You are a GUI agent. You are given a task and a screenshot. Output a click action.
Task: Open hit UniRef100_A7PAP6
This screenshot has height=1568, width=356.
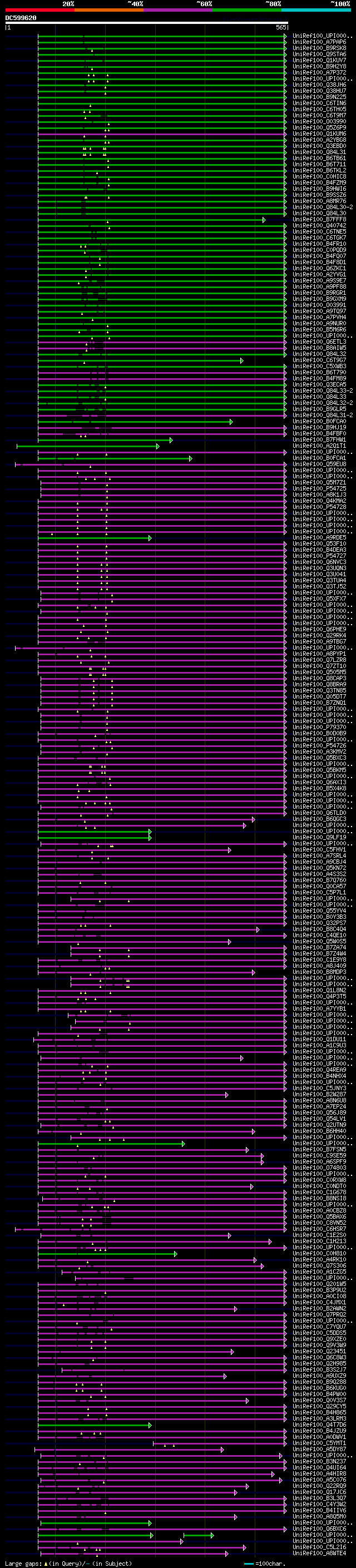coord(319,42)
